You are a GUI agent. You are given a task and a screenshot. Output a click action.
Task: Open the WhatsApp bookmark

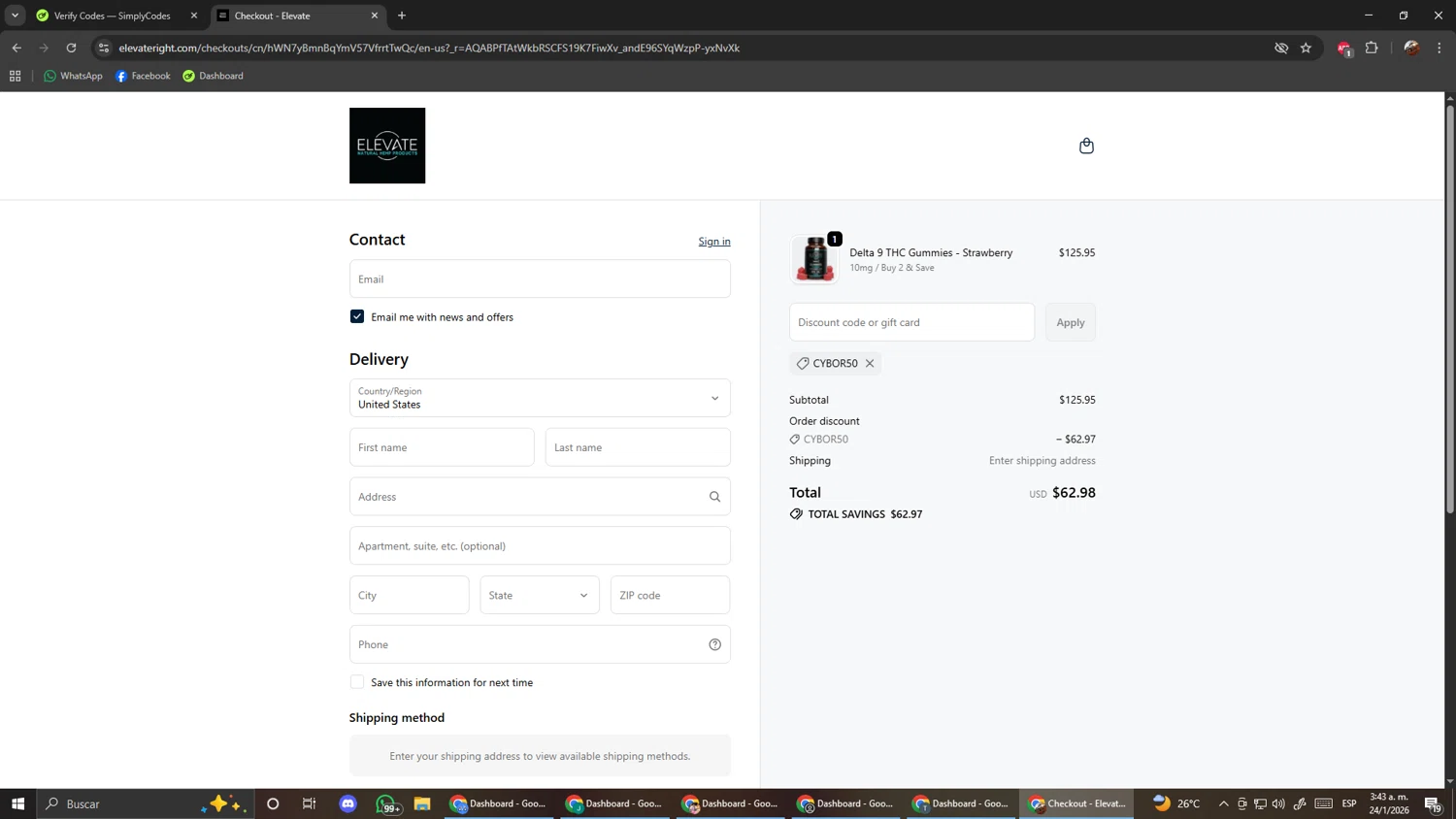point(73,76)
